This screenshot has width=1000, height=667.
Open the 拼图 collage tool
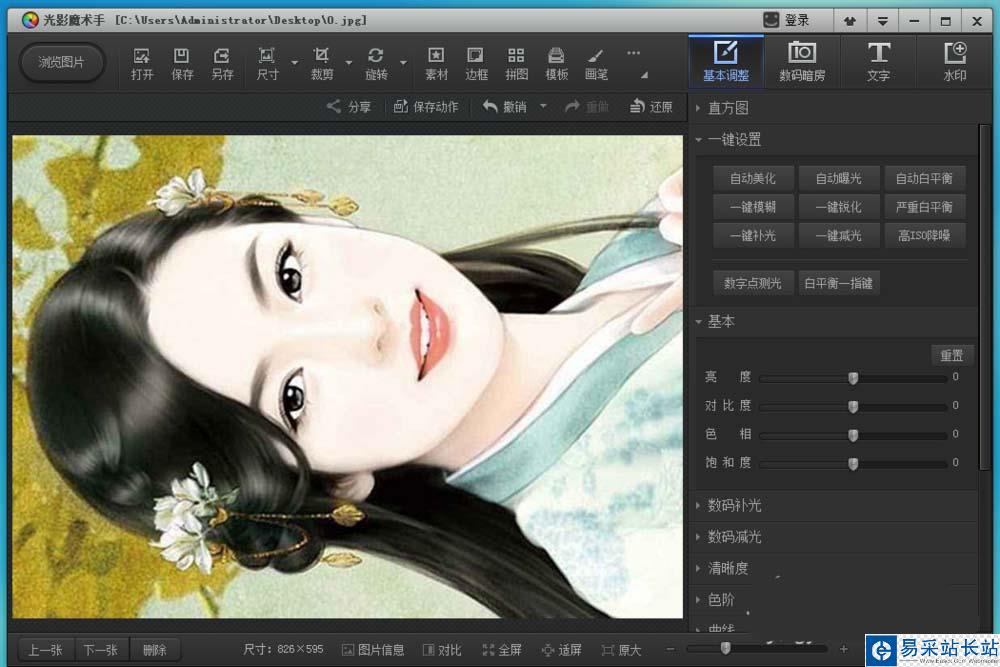(x=517, y=63)
